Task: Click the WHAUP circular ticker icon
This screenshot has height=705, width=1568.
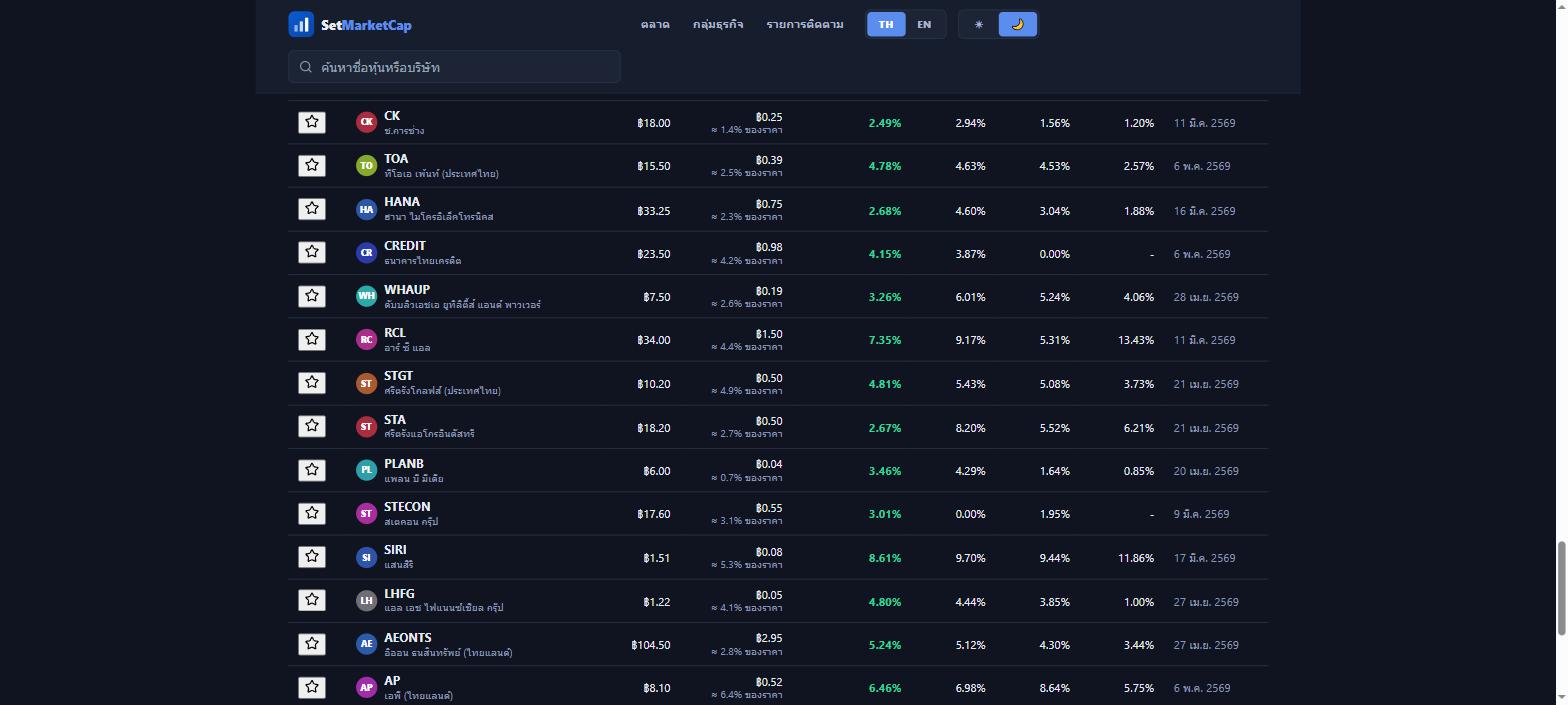Action: [x=367, y=296]
